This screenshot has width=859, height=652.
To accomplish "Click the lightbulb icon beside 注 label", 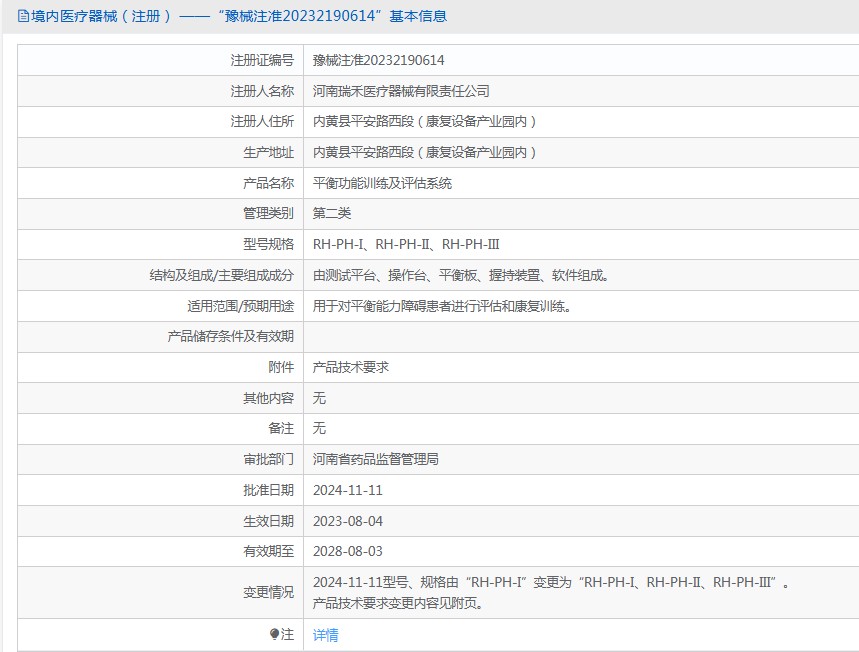I will tap(274, 635).
